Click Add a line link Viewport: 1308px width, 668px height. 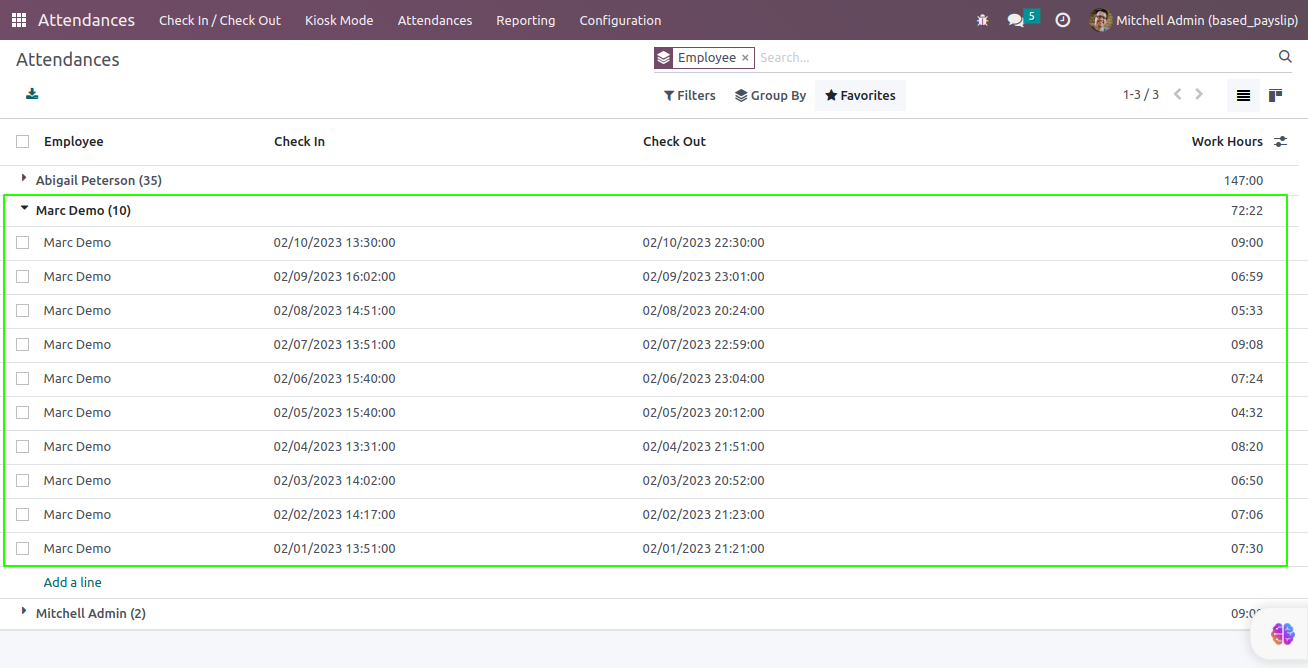[73, 582]
